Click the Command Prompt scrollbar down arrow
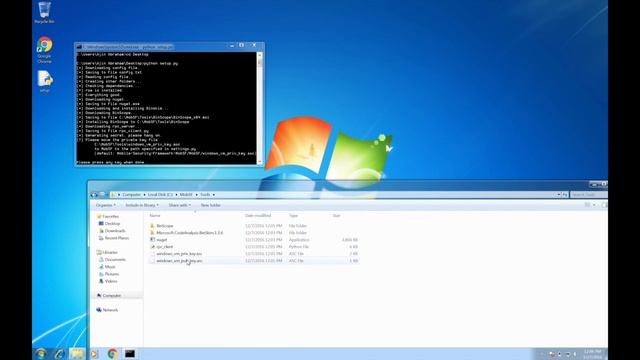Viewport: 640px width, 360px height. coord(260,162)
